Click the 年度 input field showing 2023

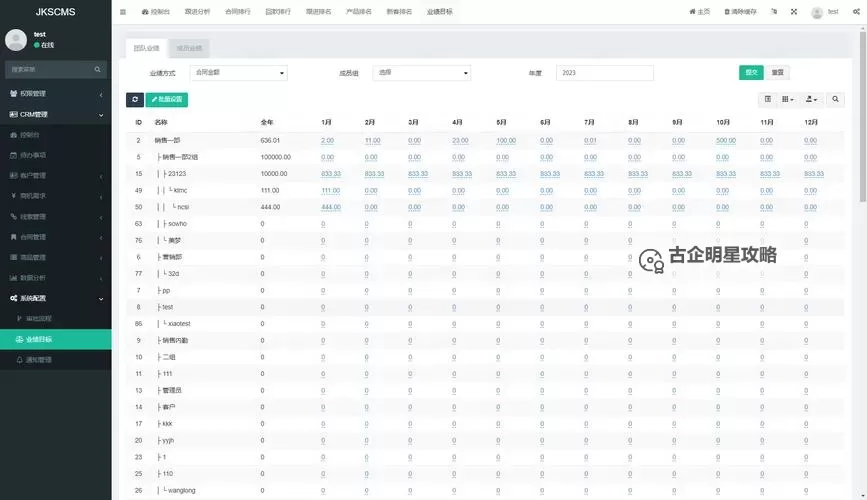tap(604, 73)
